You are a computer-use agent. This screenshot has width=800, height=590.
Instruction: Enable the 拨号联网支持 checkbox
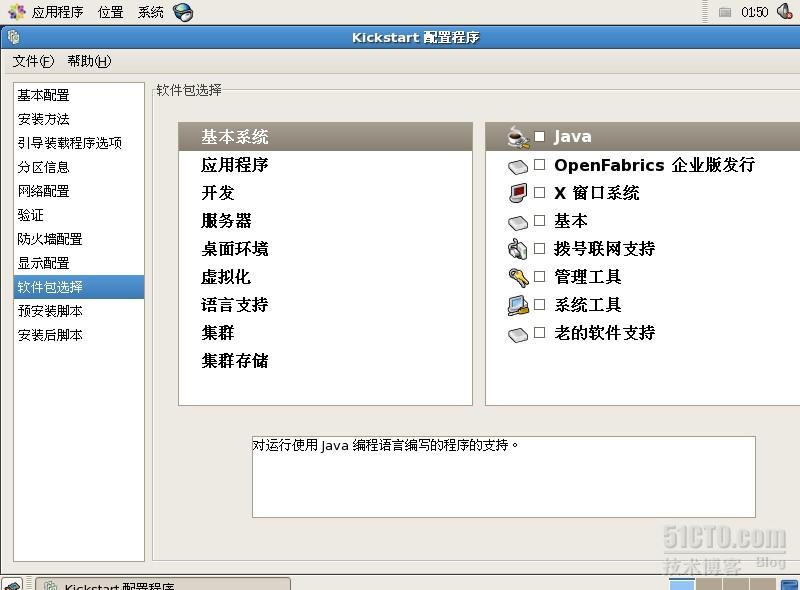click(x=539, y=249)
